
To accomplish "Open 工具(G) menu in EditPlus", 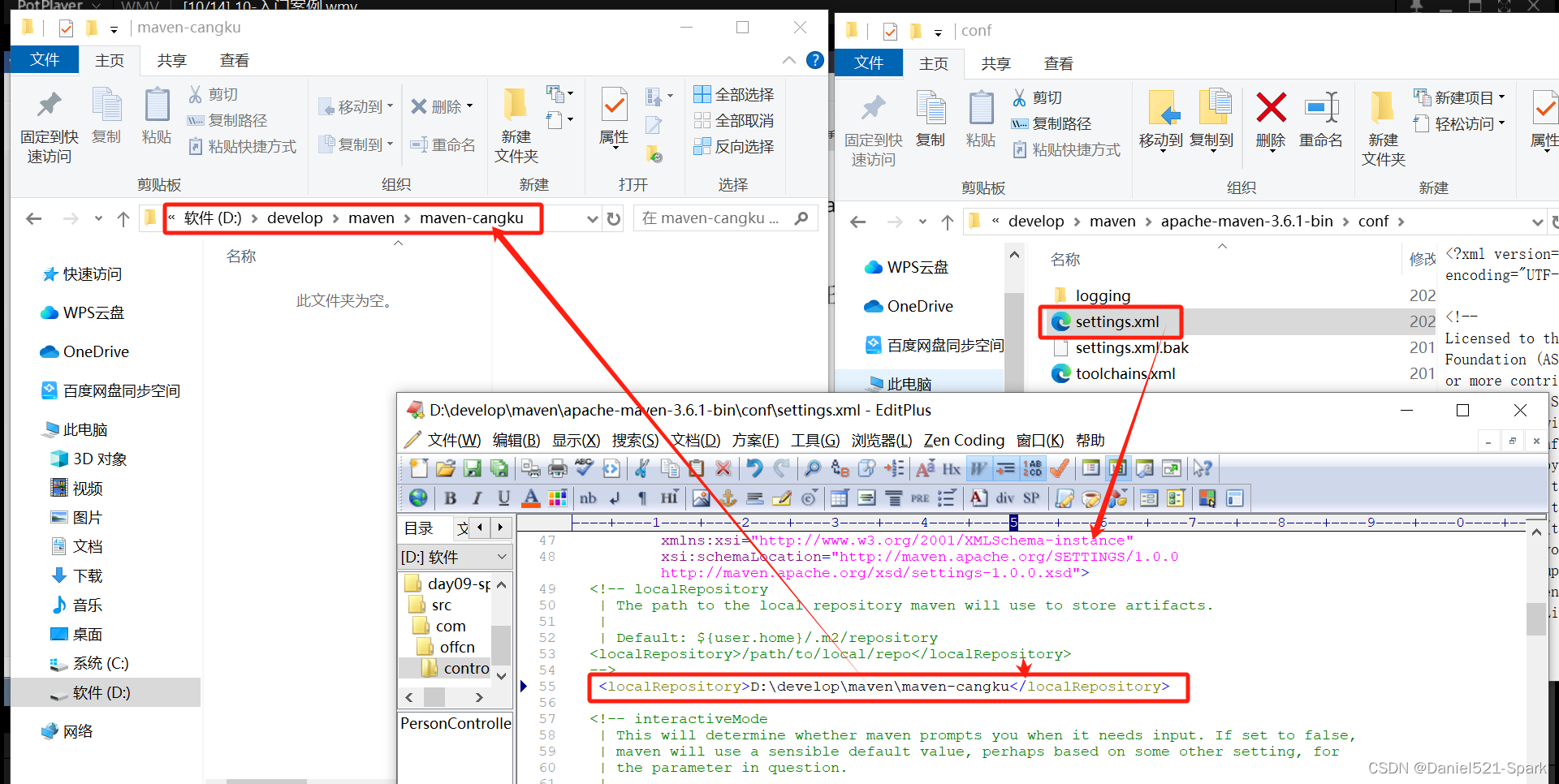I will [x=815, y=440].
